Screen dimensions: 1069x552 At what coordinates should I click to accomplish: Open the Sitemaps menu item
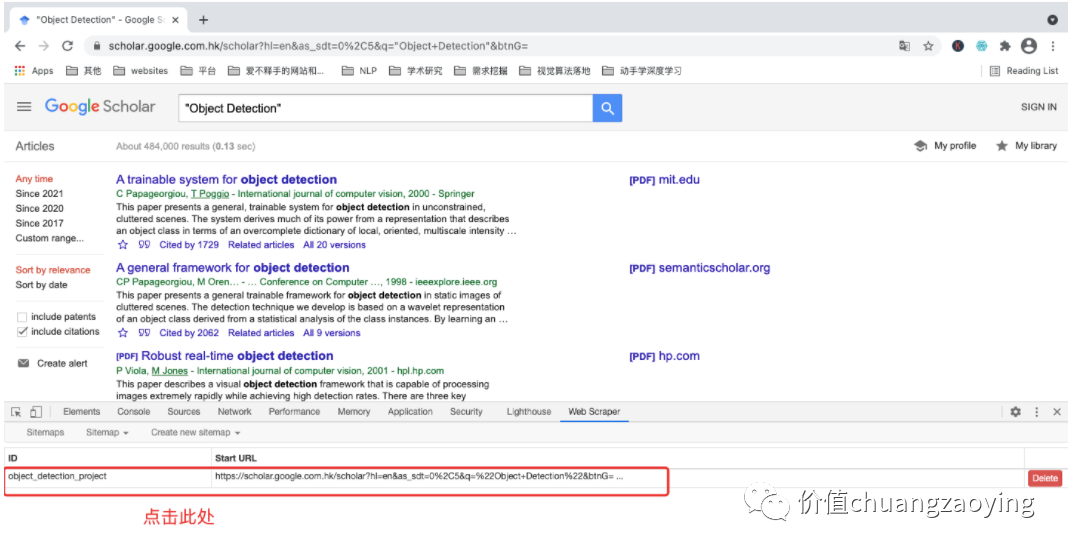pos(45,432)
